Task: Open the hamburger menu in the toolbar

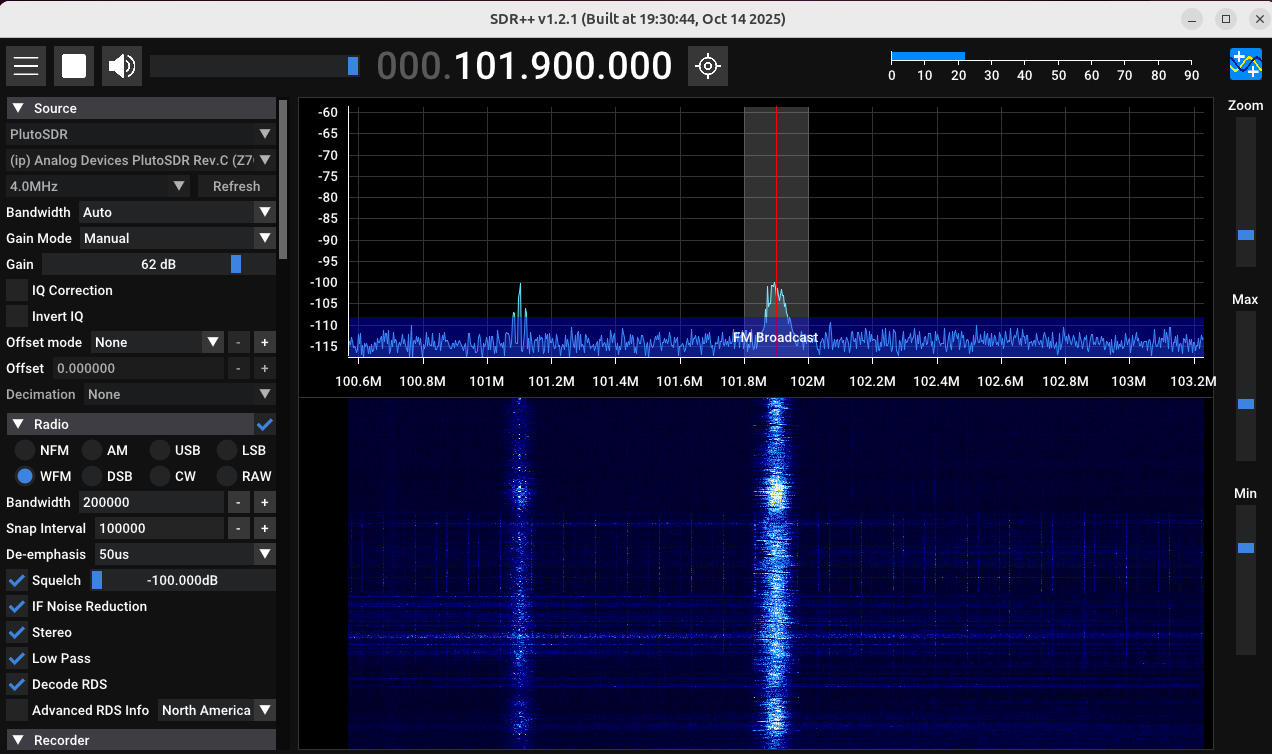Action: coord(25,65)
